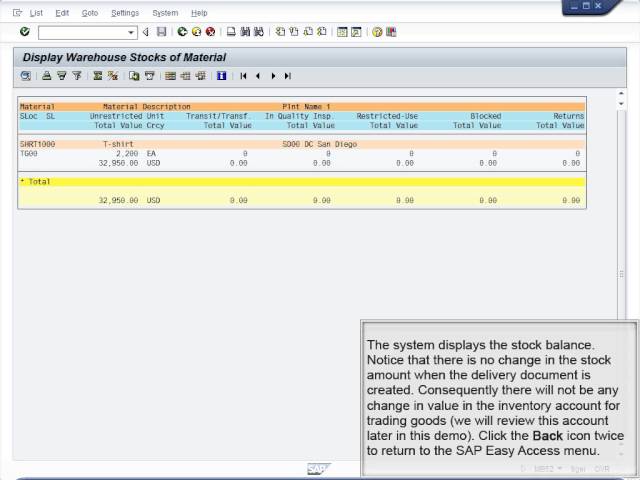Click the window control menu icon beside List

click(x=18, y=13)
